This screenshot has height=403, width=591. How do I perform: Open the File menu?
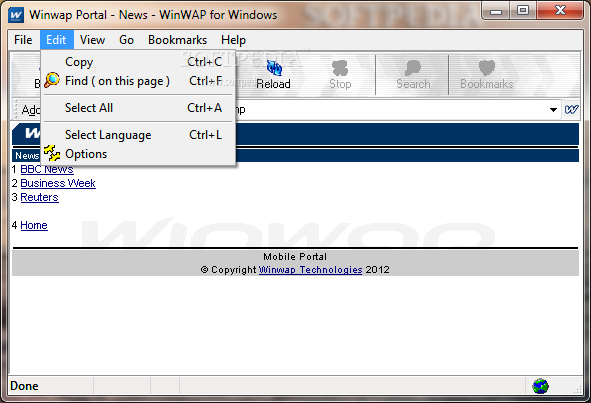(x=23, y=40)
